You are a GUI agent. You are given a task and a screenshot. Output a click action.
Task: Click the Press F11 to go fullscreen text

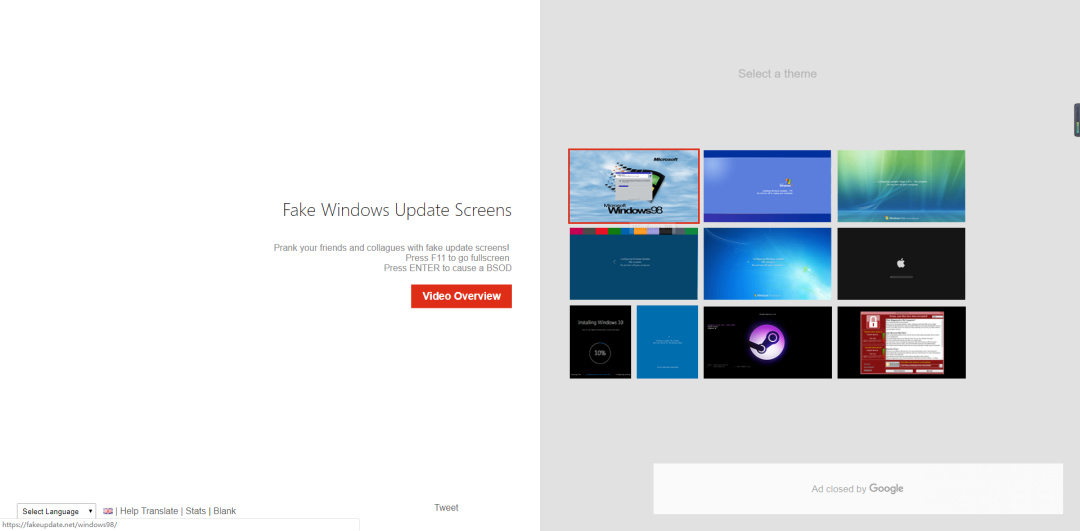457,258
